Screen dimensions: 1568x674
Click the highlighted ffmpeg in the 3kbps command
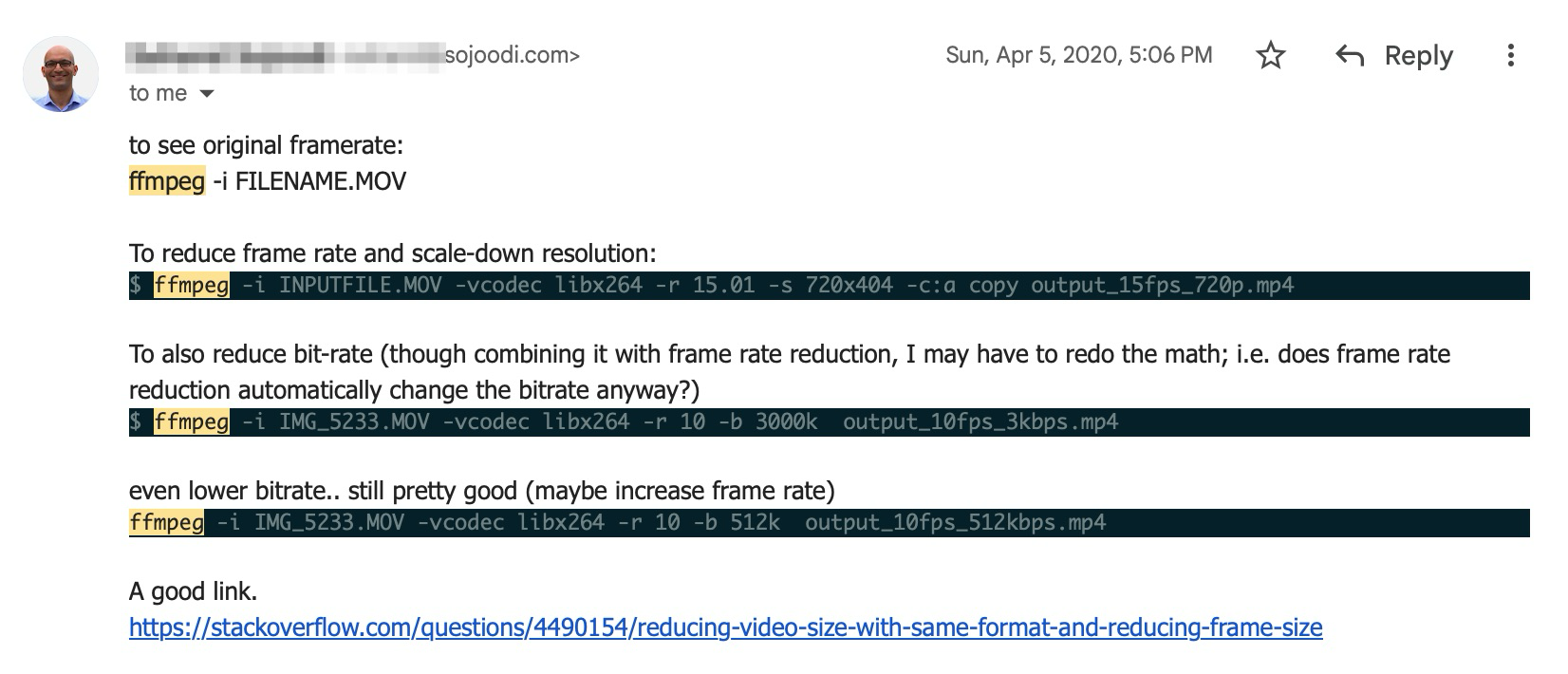[x=190, y=421]
